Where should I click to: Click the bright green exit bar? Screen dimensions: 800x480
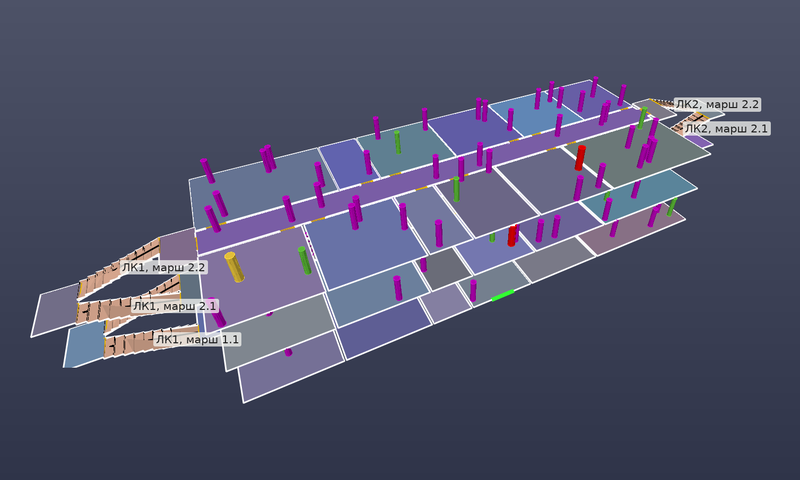click(x=503, y=295)
